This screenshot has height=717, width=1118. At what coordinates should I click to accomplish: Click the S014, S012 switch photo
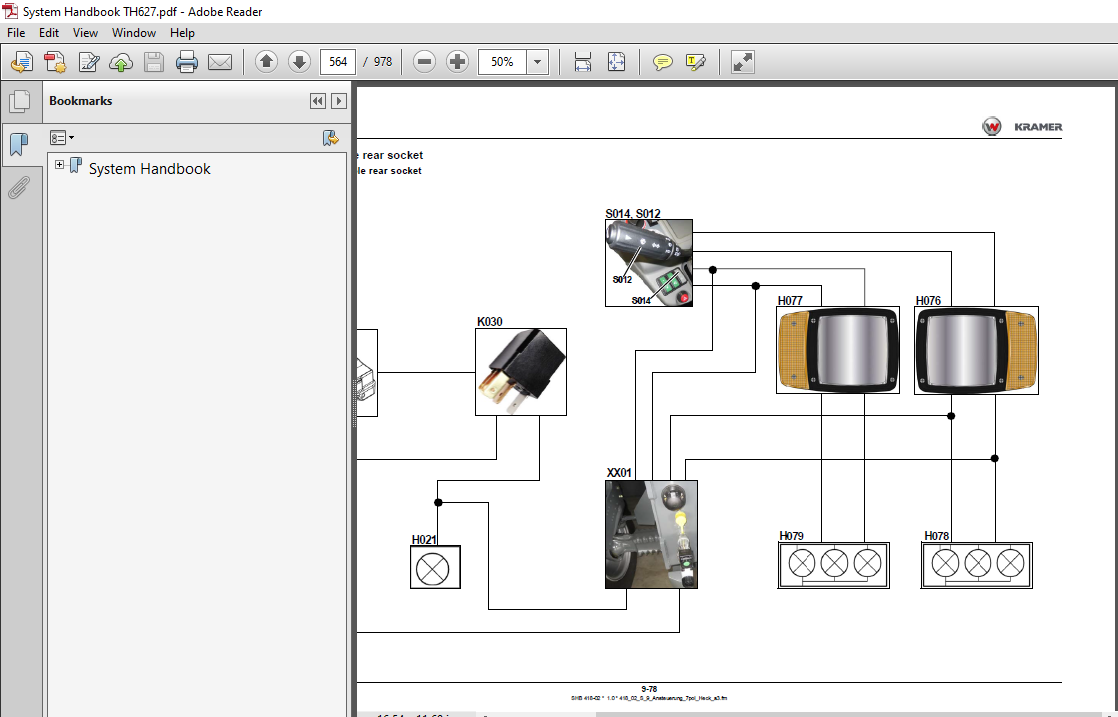coord(649,263)
